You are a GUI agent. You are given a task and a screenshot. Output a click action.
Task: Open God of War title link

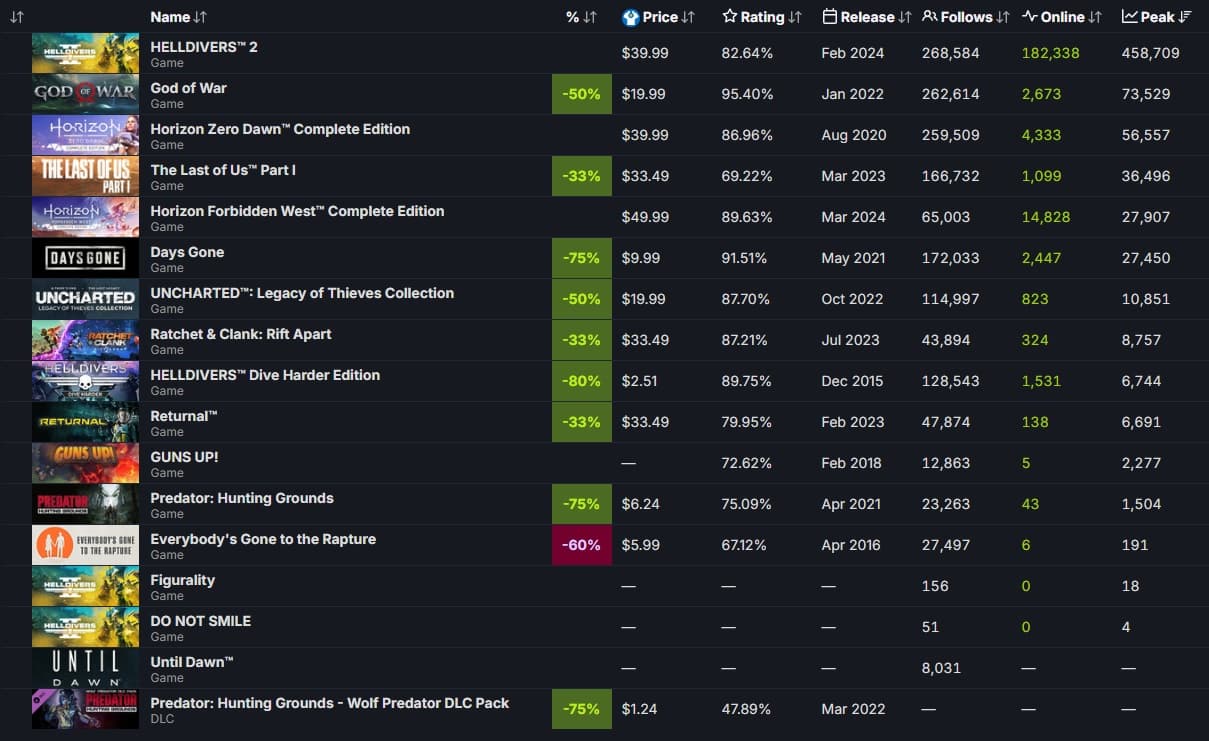click(188, 88)
